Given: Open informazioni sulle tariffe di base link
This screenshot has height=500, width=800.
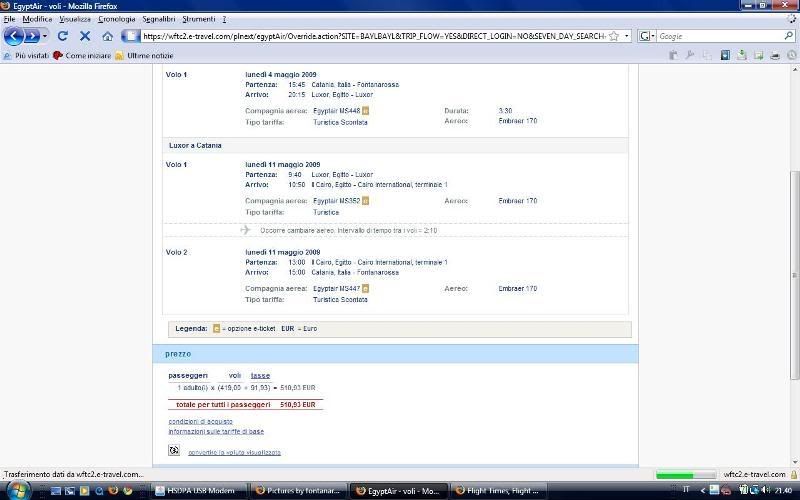Looking at the screenshot, I should pyautogui.click(x=216, y=431).
